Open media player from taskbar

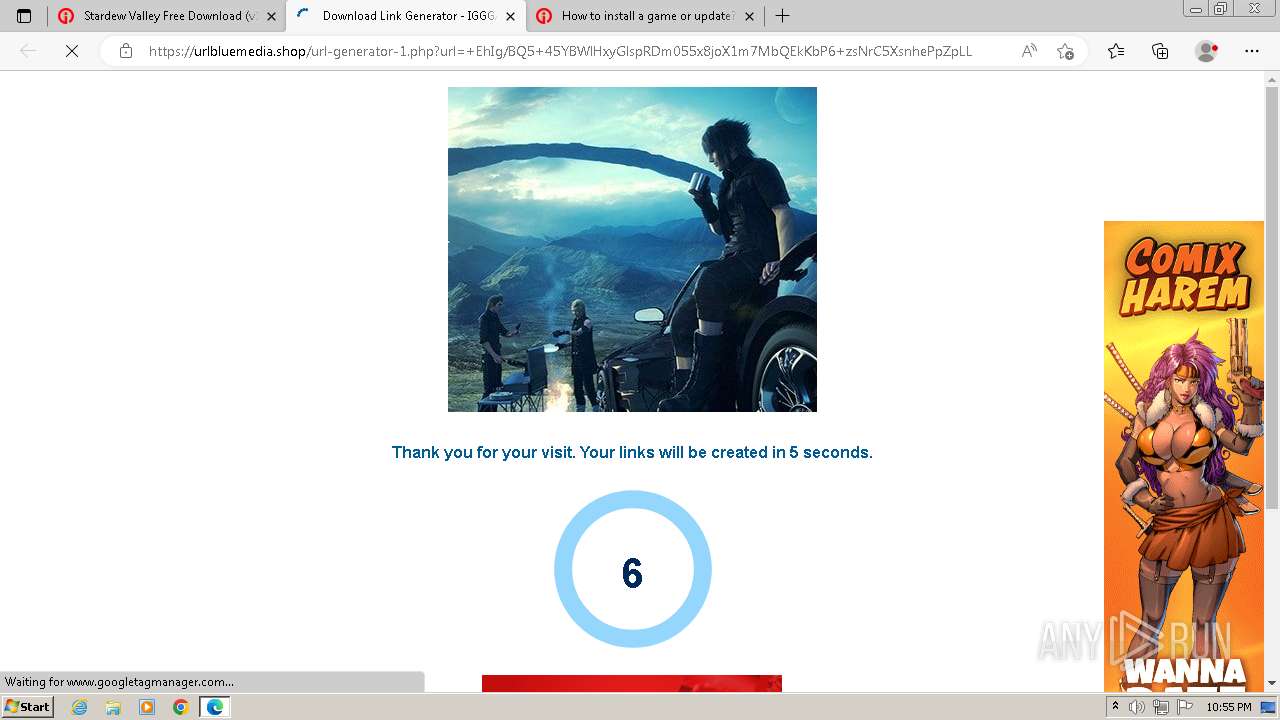click(x=147, y=707)
